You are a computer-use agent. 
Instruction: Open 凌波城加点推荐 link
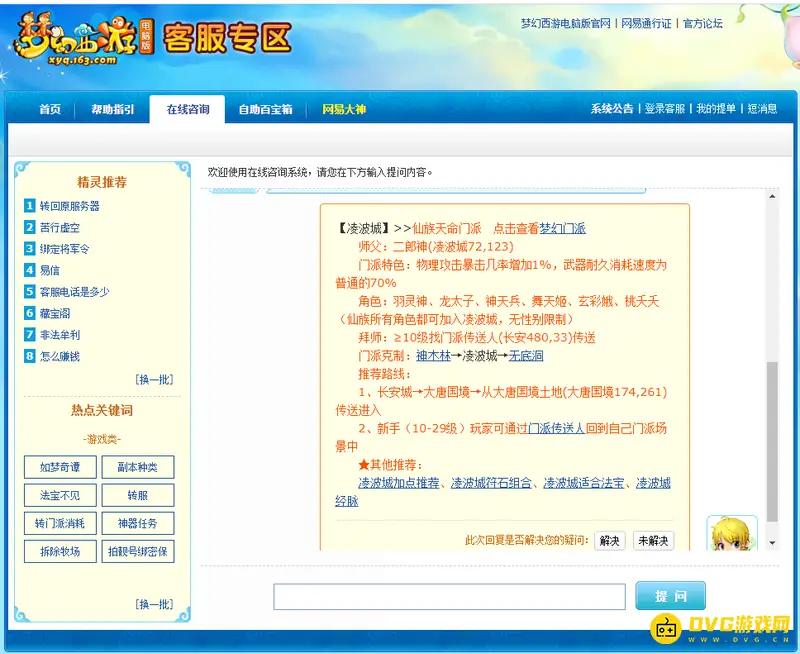coord(398,483)
